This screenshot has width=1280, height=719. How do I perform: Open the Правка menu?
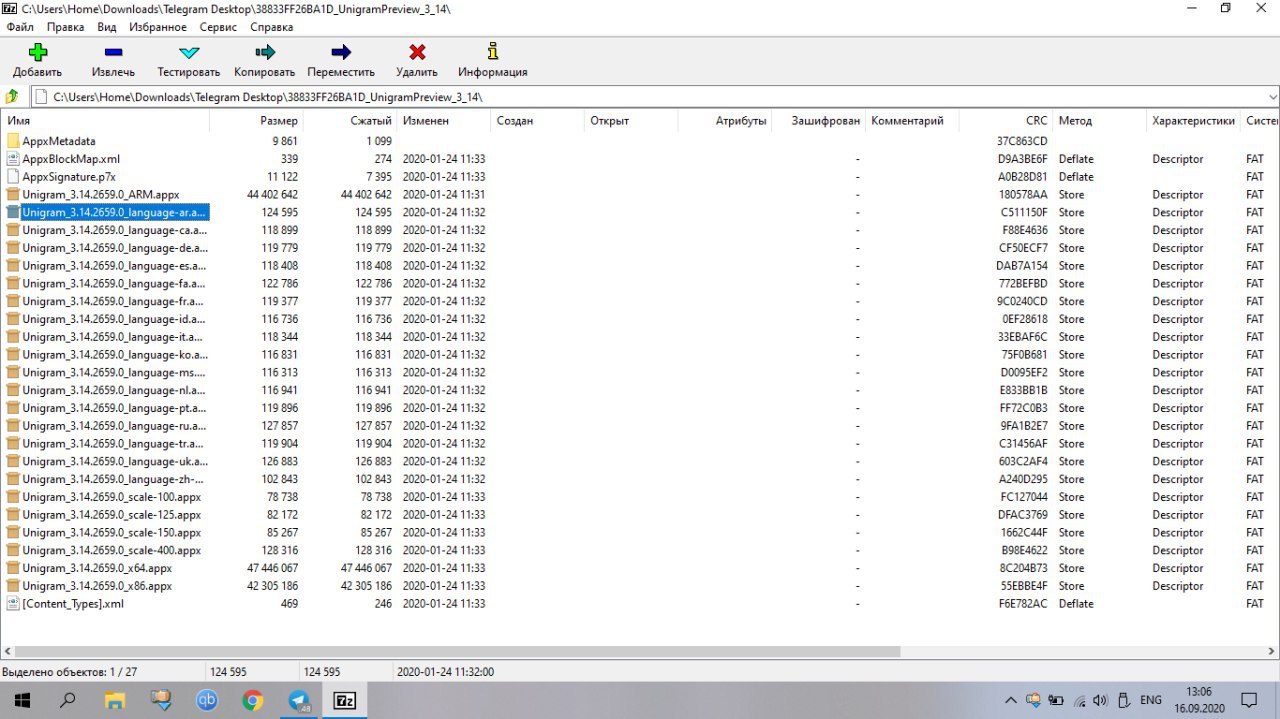coord(65,27)
